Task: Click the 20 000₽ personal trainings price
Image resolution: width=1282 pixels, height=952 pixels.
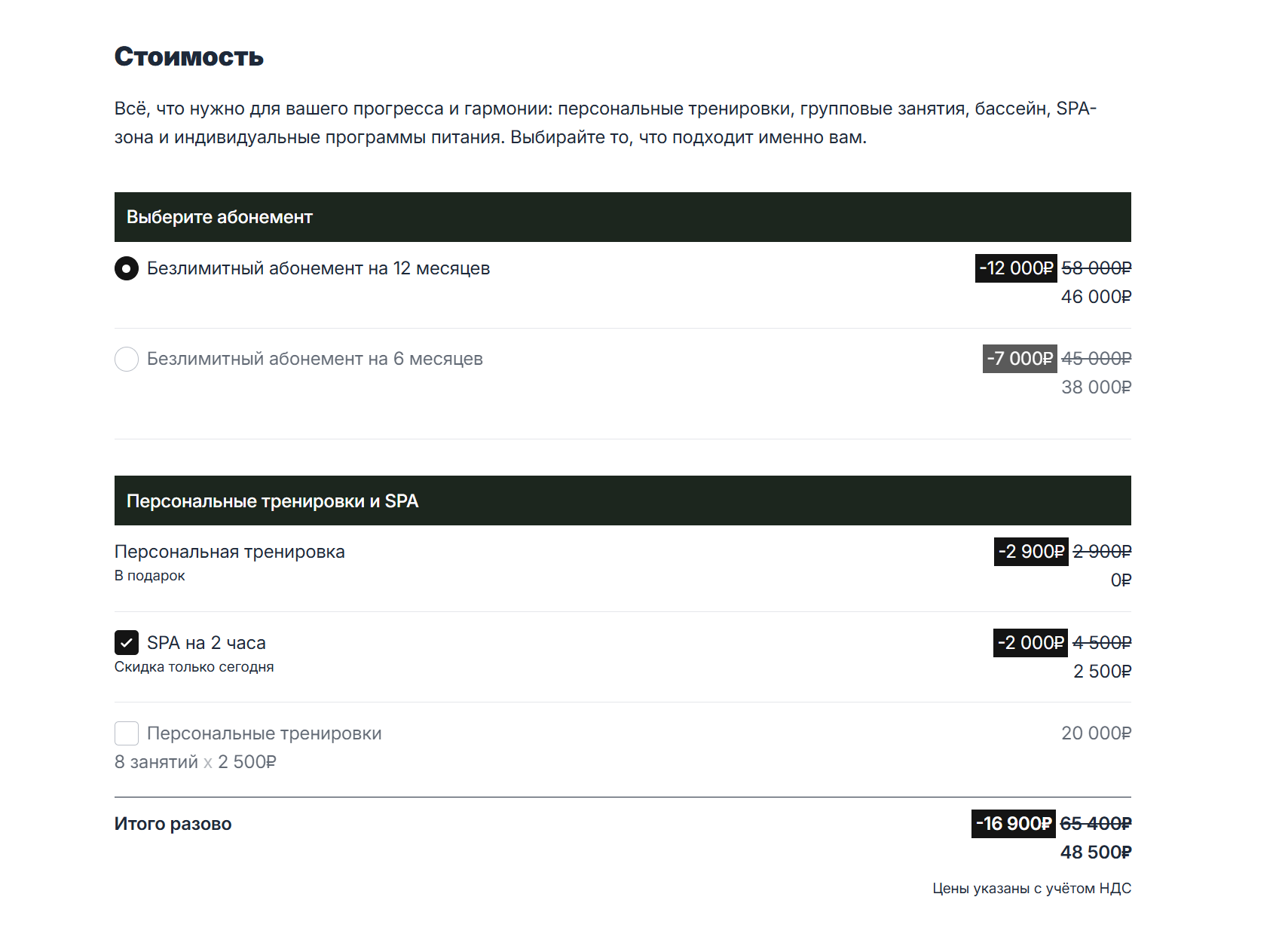Action: pos(1096,733)
